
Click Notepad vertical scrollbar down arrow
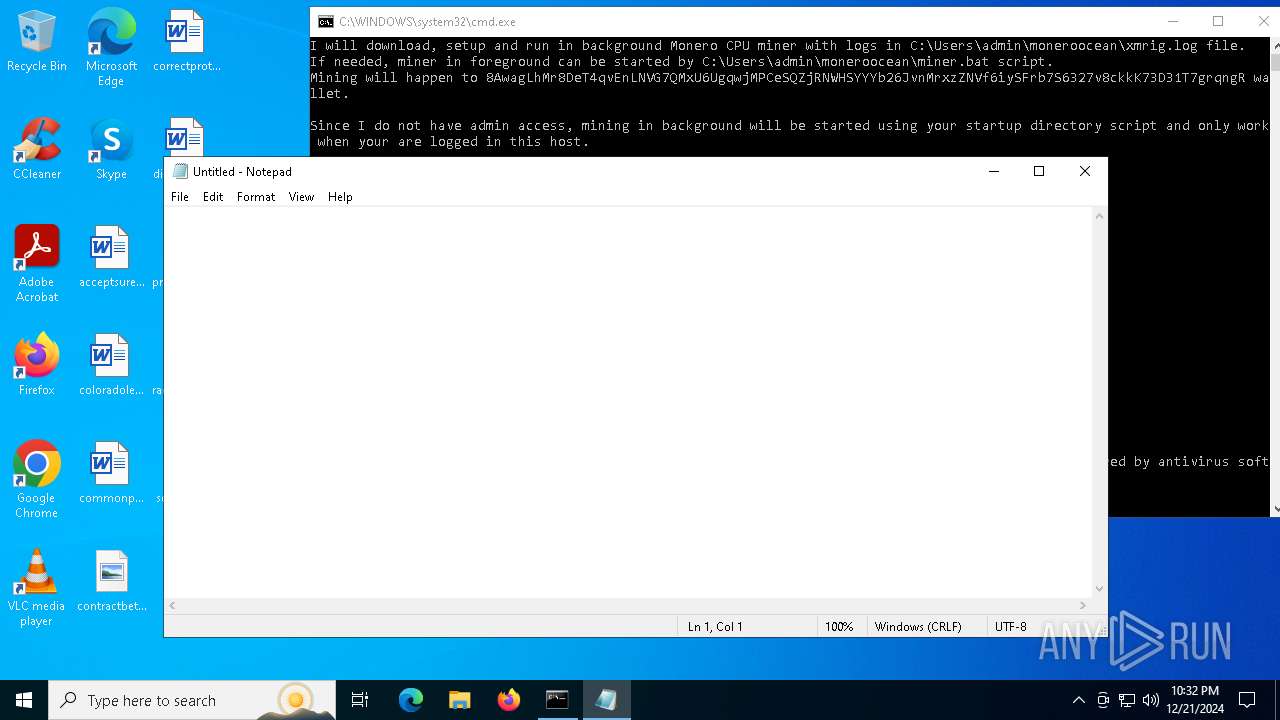tap(1099, 589)
